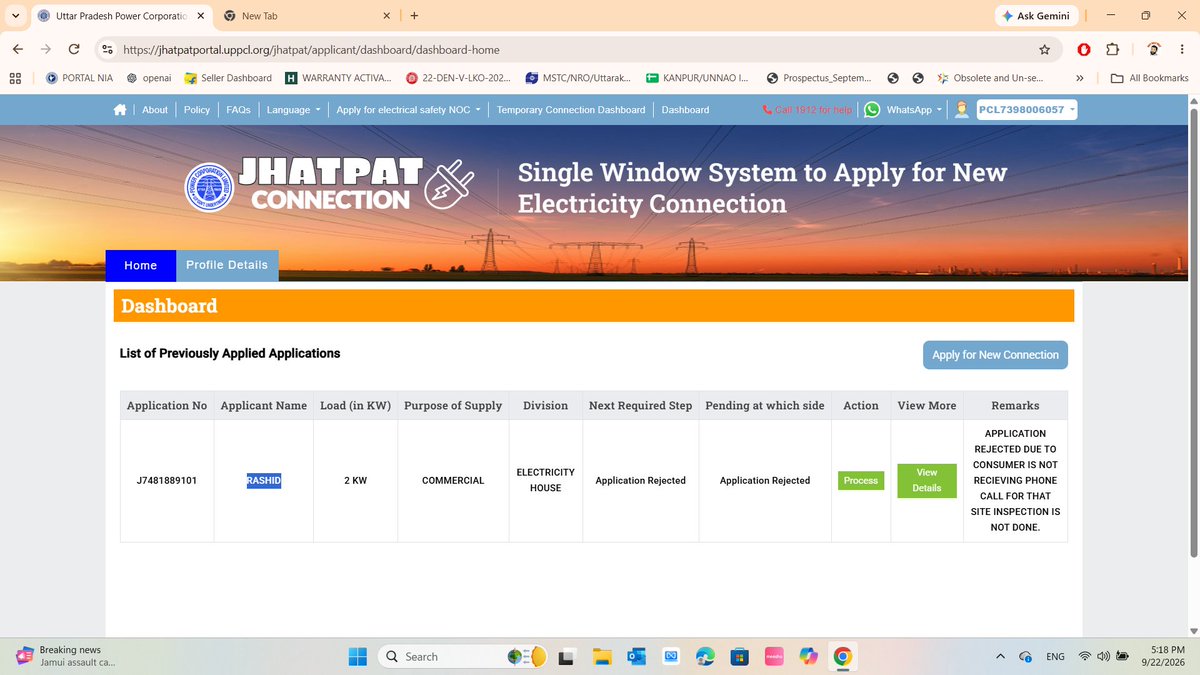This screenshot has width=1200, height=675.
Task: Open the FAQs menu item
Action: coord(238,110)
